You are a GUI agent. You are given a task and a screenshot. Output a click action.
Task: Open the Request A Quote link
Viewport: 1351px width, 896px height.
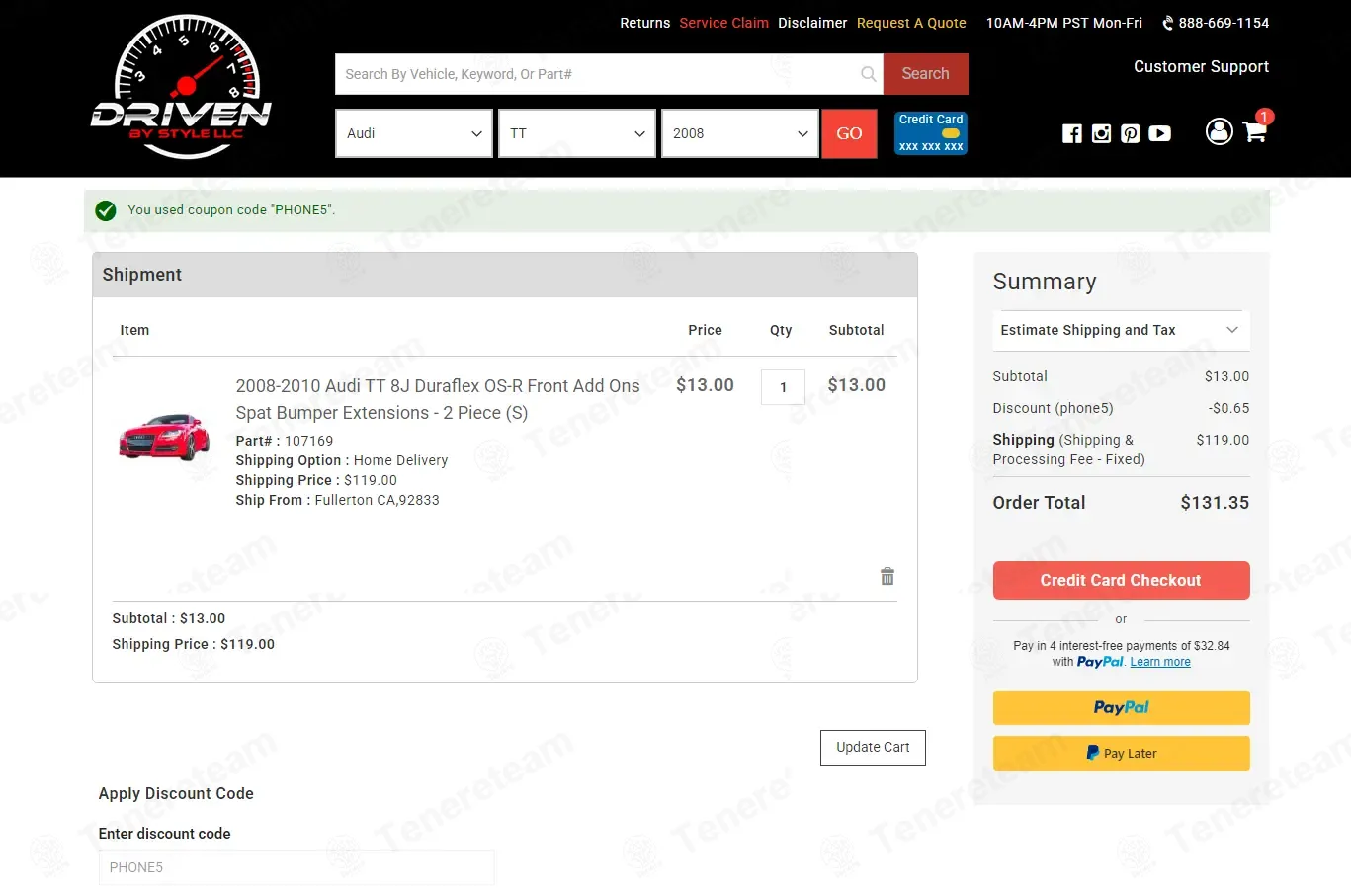[x=911, y=23]
